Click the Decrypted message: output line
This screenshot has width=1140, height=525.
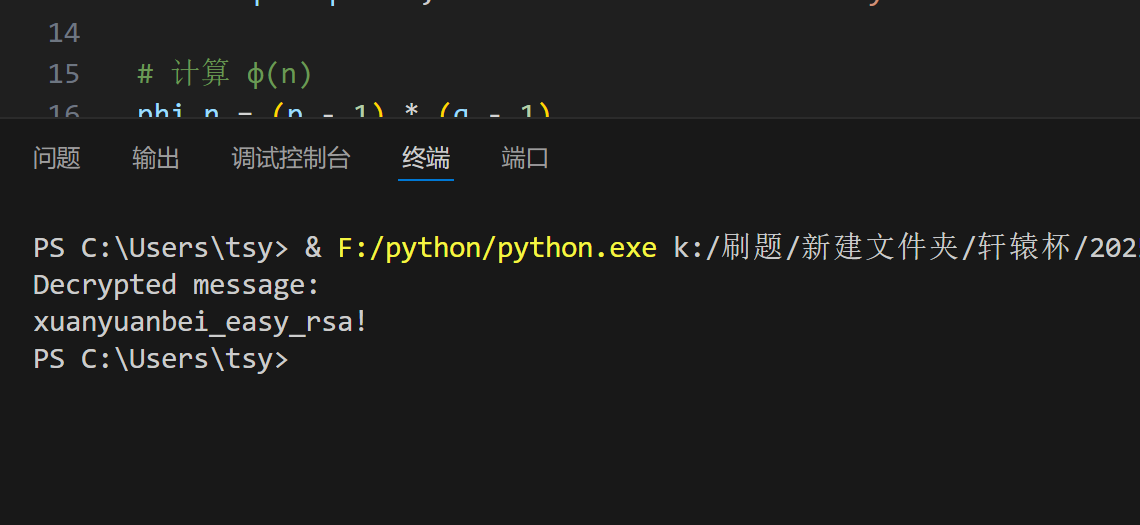pyautogui.click(x=177, y=285)
